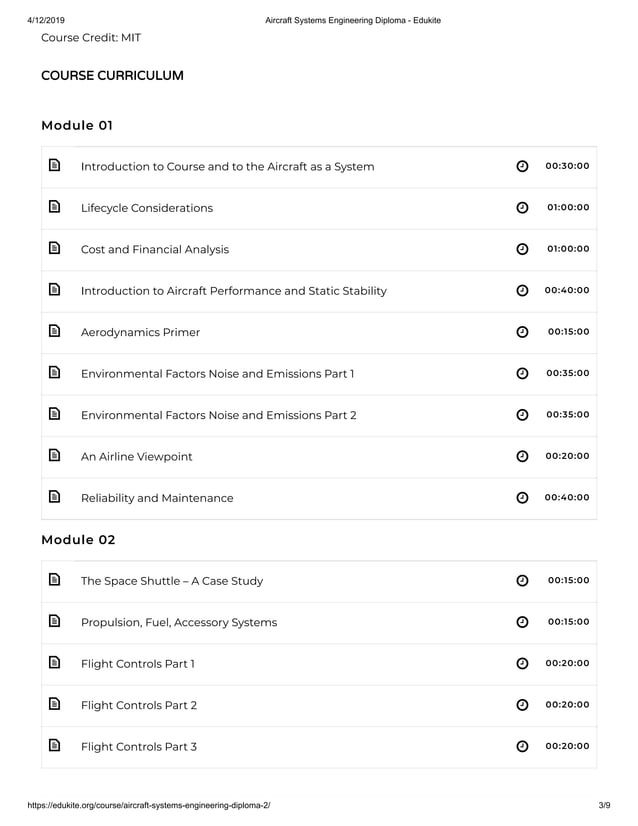Image resolution: width=638 pixels, height=826 pixels.
Task: Click clock icon in Cost and Financial Analysis row
Action: 522,249
